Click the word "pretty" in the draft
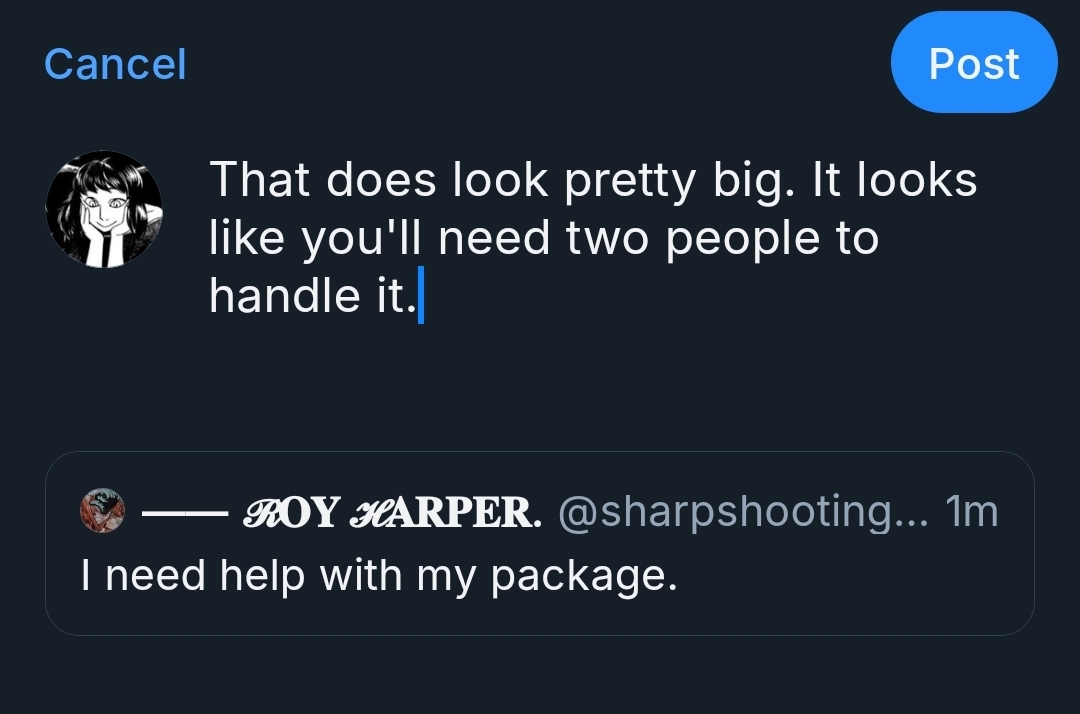Screen dimensions: 1080x714 pos(628,181)
